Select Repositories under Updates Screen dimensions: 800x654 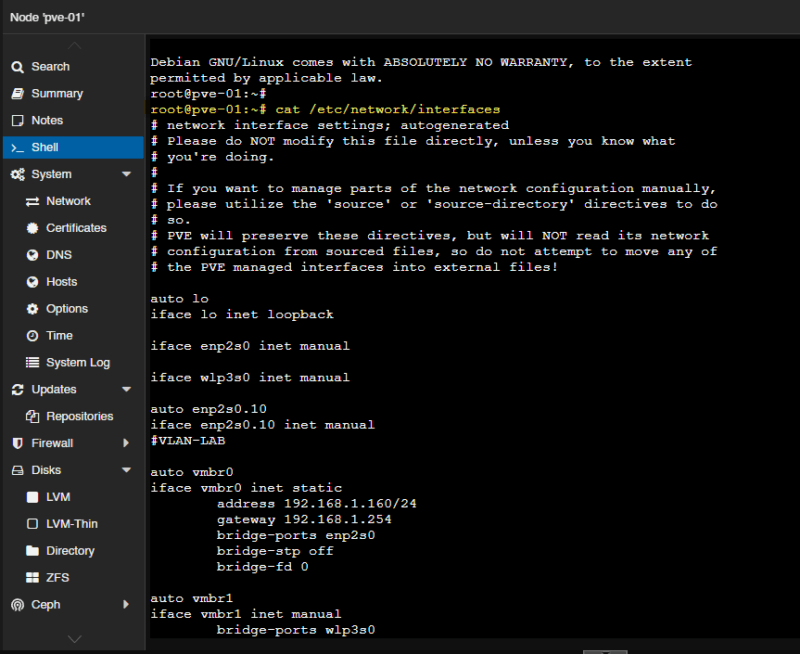[79, 417]
